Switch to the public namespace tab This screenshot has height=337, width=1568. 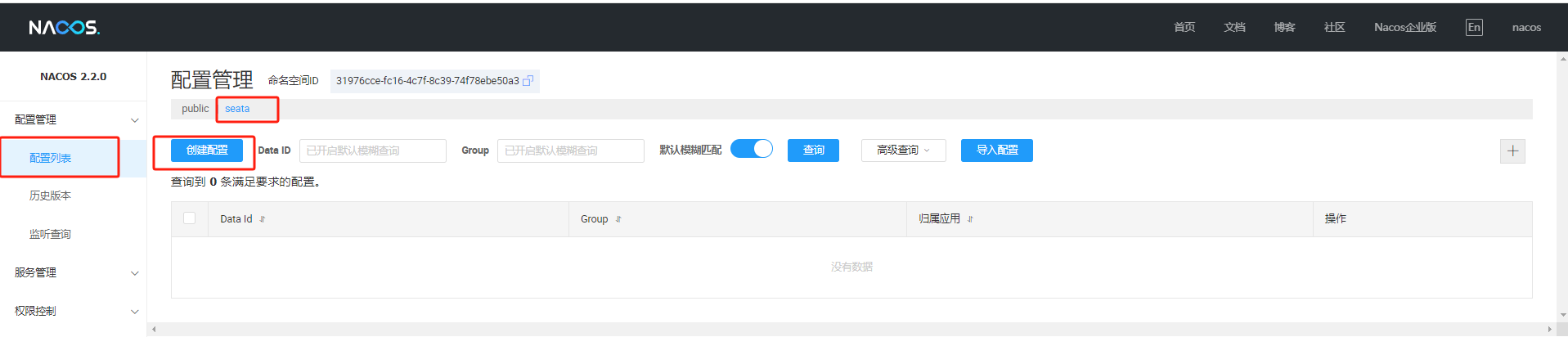tap(195, 108)
